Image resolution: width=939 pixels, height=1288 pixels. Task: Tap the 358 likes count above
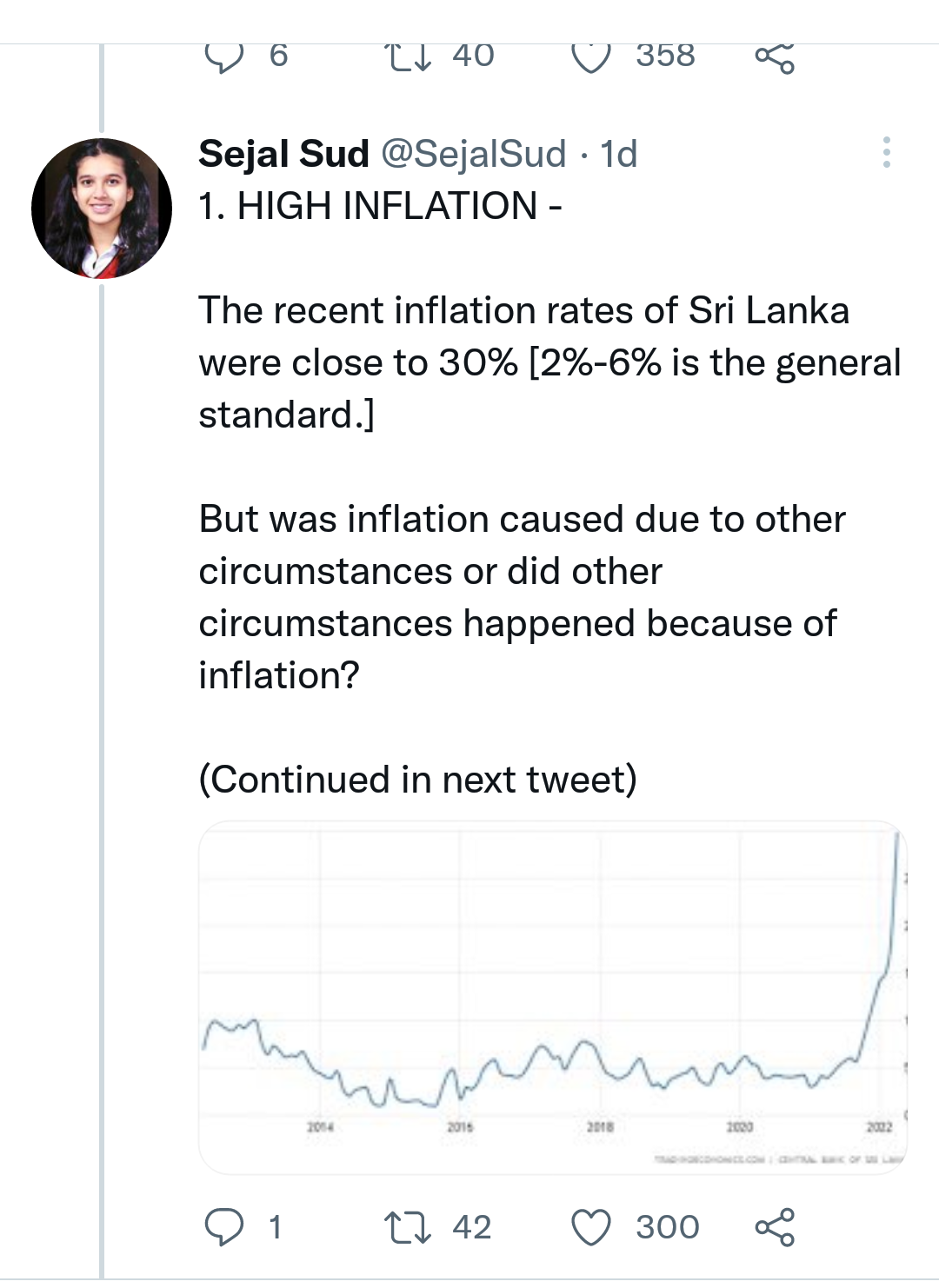(x=665, y=55)
